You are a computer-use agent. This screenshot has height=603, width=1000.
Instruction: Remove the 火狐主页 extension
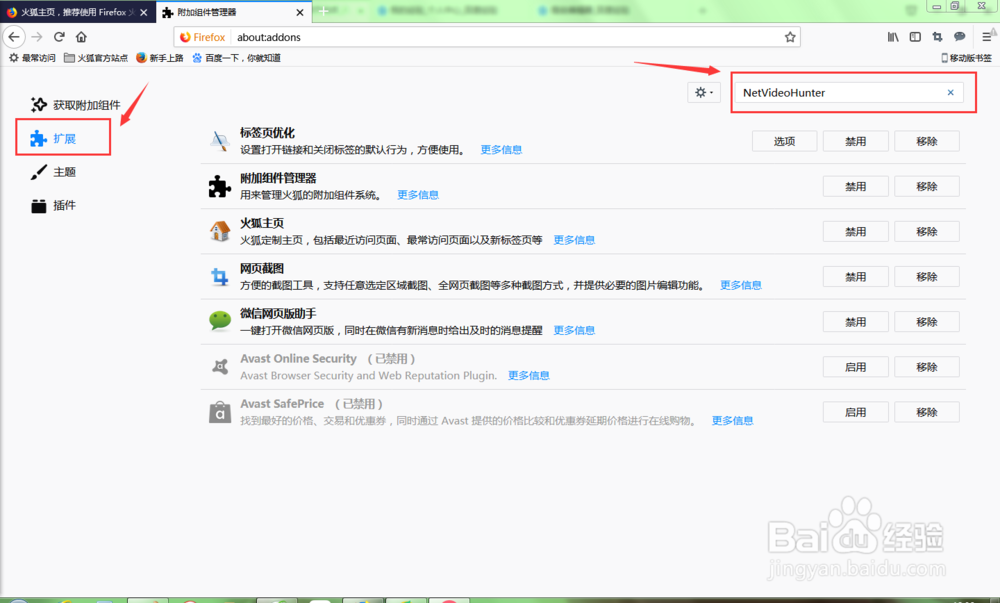(x=927, y=232)
